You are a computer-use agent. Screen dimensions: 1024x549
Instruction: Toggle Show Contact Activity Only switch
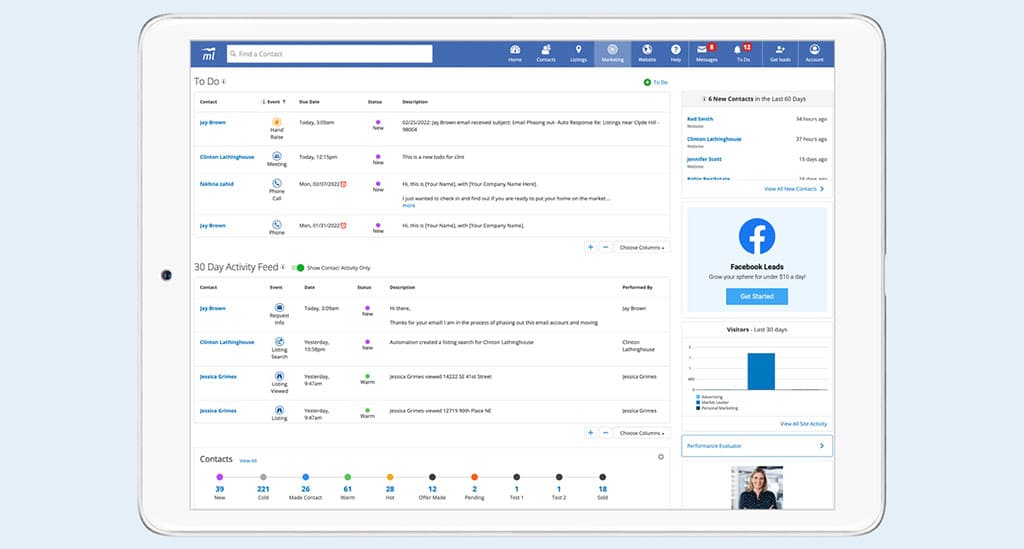pos(298,268)
